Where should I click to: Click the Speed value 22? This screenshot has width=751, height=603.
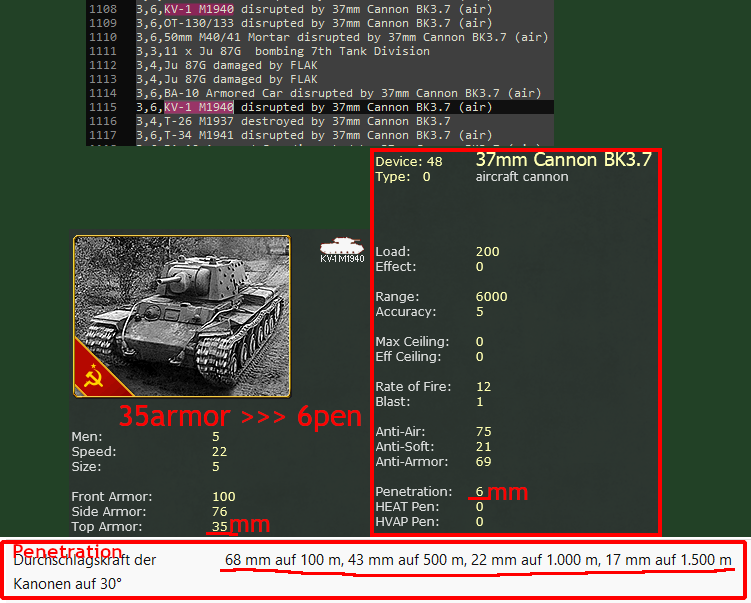click(x=219, y=452)
